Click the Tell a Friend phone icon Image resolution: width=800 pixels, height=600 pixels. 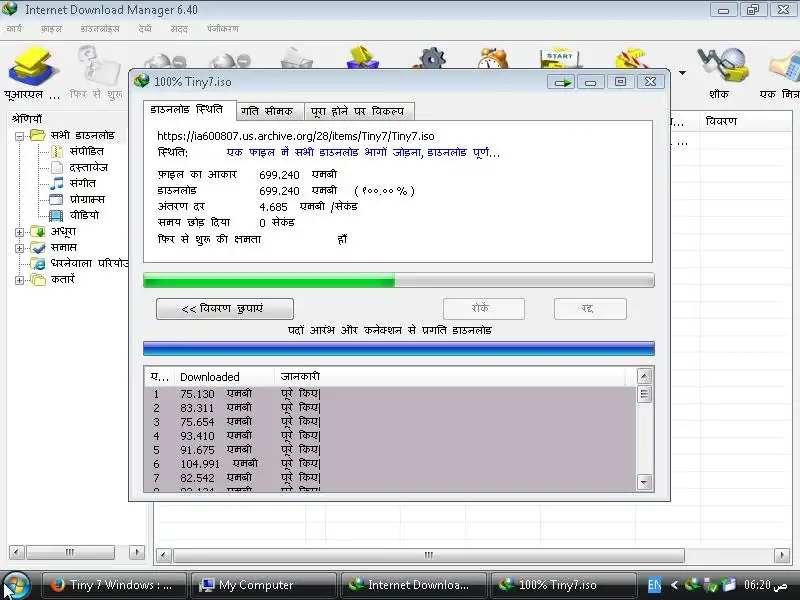[x=786, y=66]
